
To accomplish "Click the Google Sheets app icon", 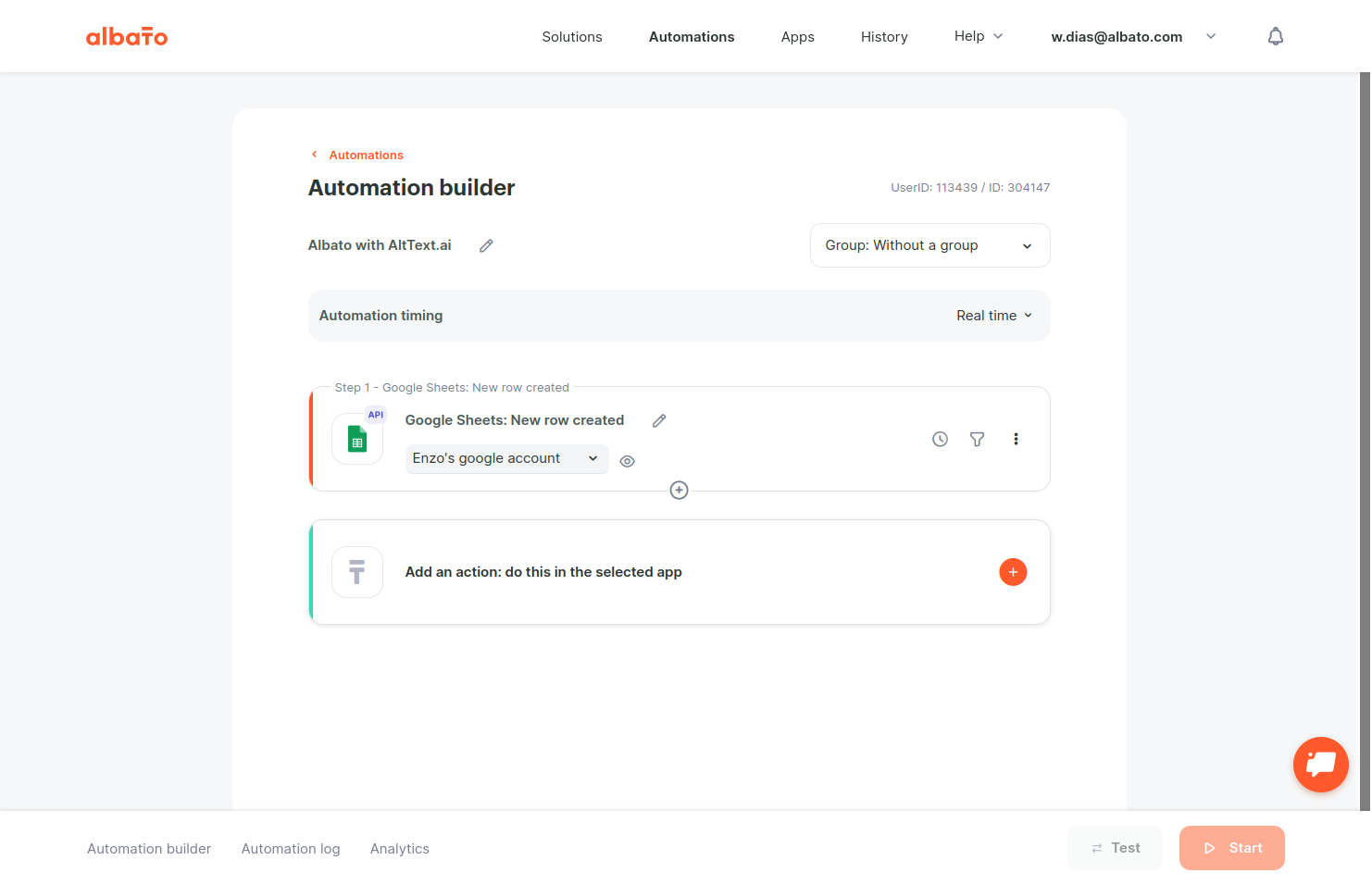I will click(x=357, y=439).
